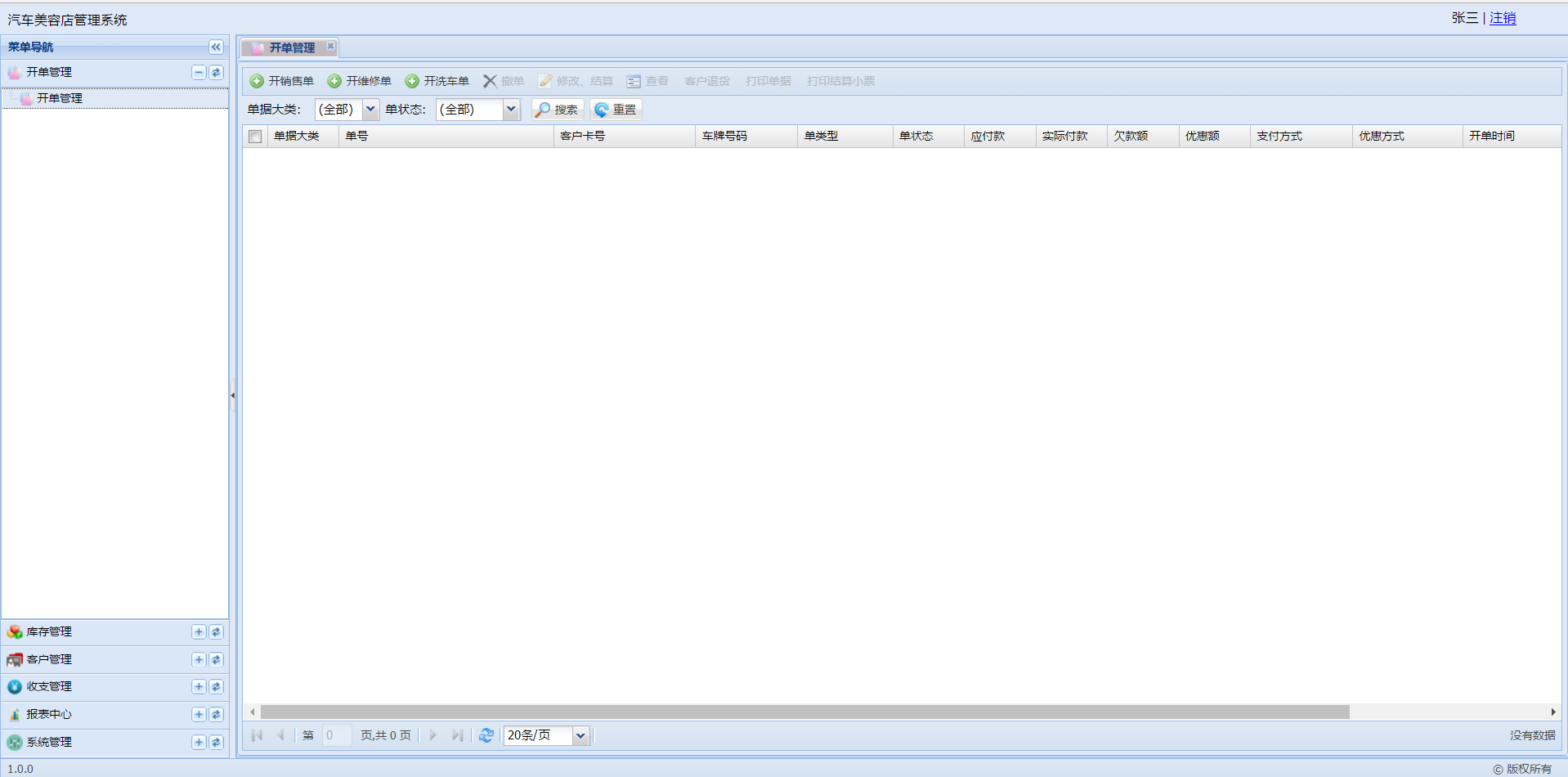The height and width of the screenshot is (777, 1568).
Task: Expand the 系统管理 panel
Action: tap(199, 743)
